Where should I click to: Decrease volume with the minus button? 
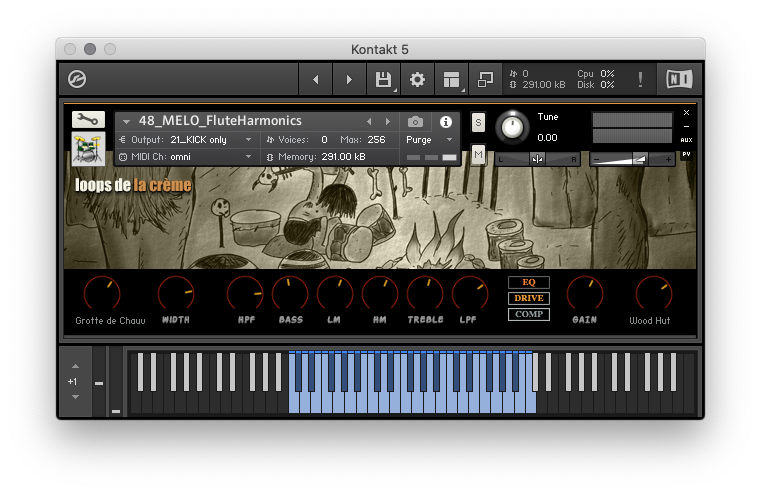597,159
